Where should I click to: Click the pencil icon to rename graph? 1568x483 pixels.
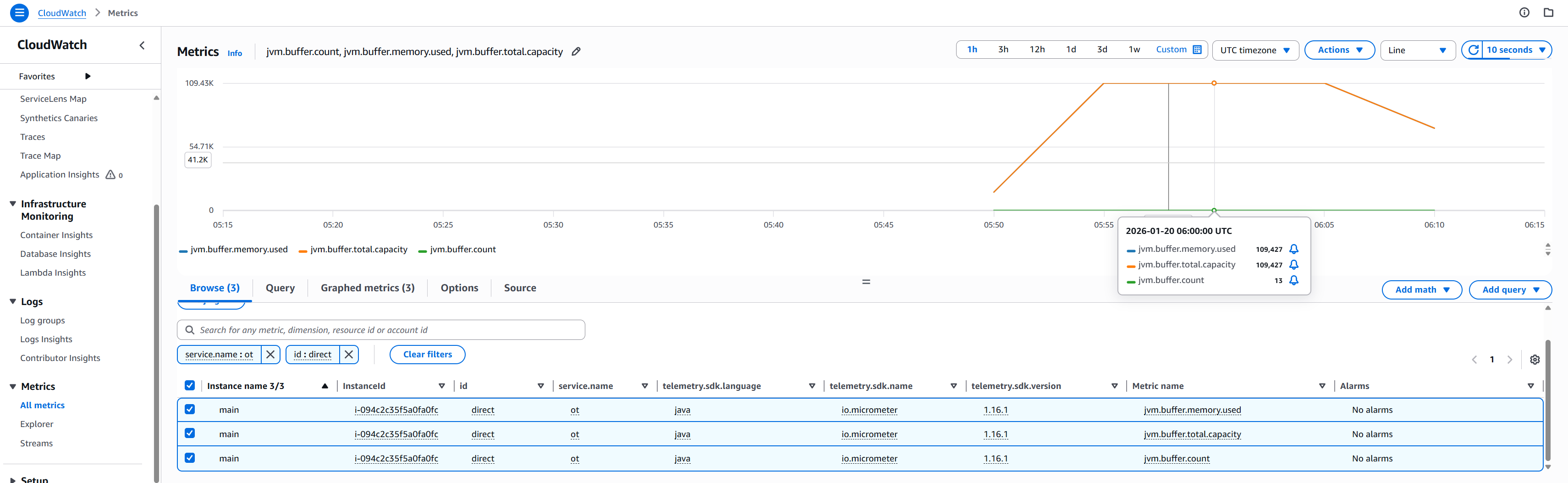(x=576, y=52)
